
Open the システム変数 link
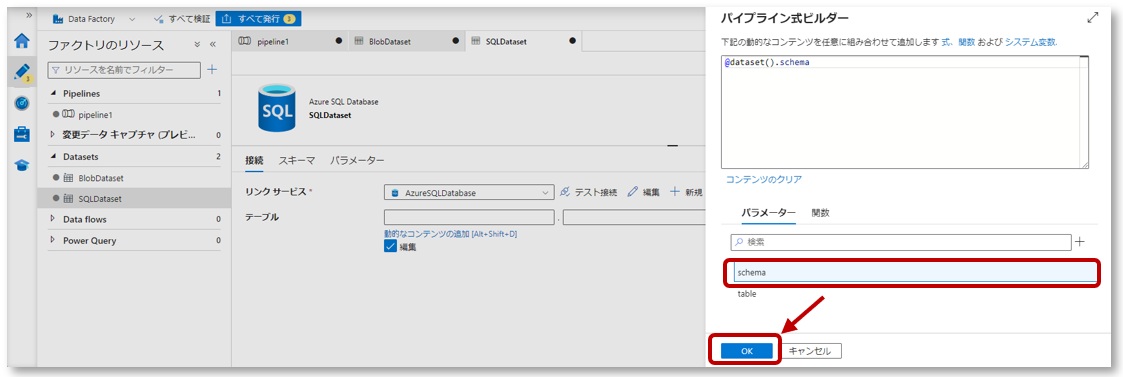click(x=1030, y=42)
